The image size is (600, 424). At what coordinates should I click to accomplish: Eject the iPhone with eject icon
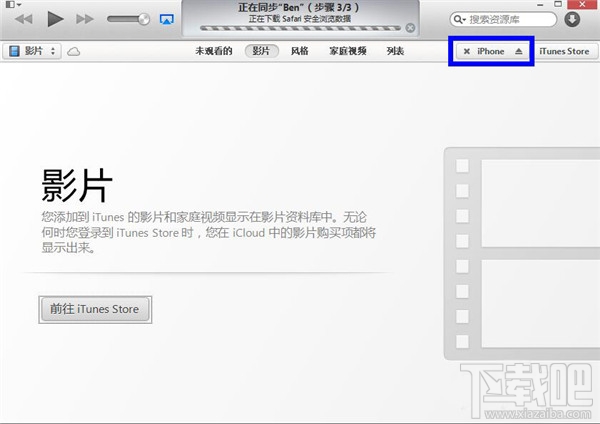coord(518,51)
